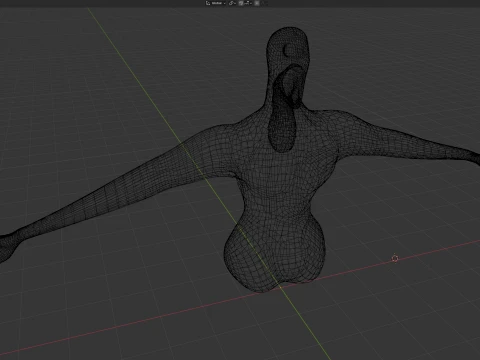Toggle the Snap magnet icon
Screen dimensions: 480x360
click(x=241, y=3)
